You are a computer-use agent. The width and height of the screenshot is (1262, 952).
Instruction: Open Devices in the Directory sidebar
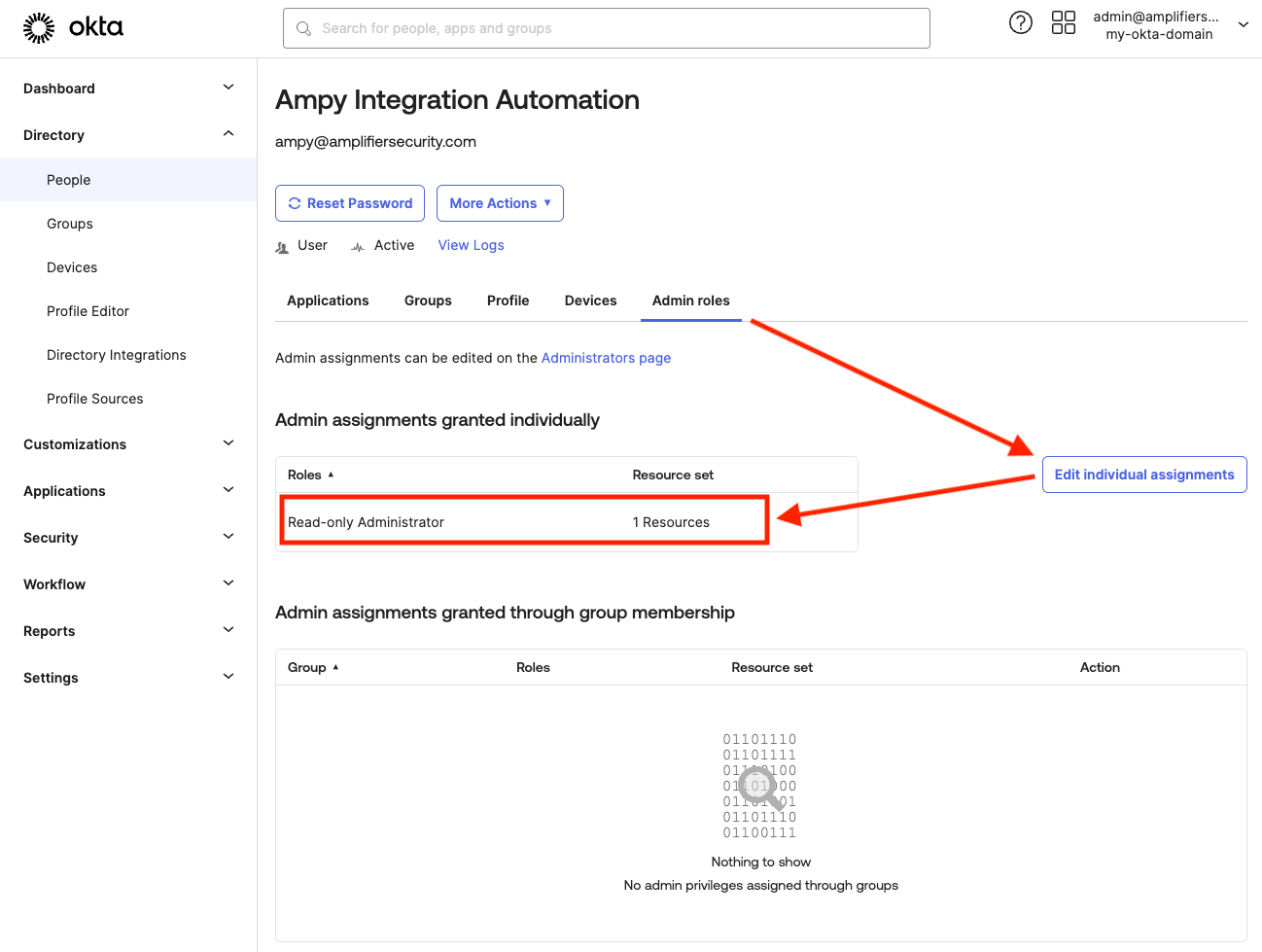click(x=72, y=267)
